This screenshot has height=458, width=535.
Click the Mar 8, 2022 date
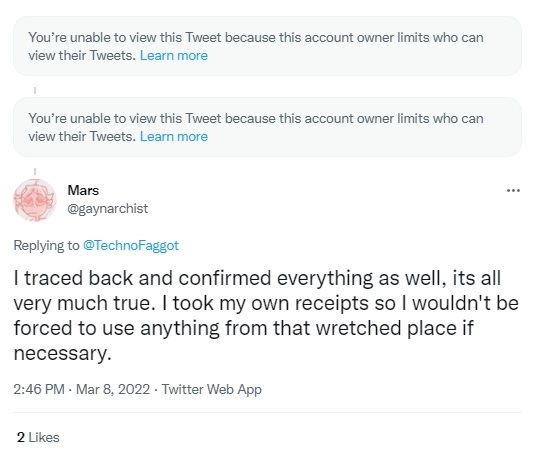point(113,389)
